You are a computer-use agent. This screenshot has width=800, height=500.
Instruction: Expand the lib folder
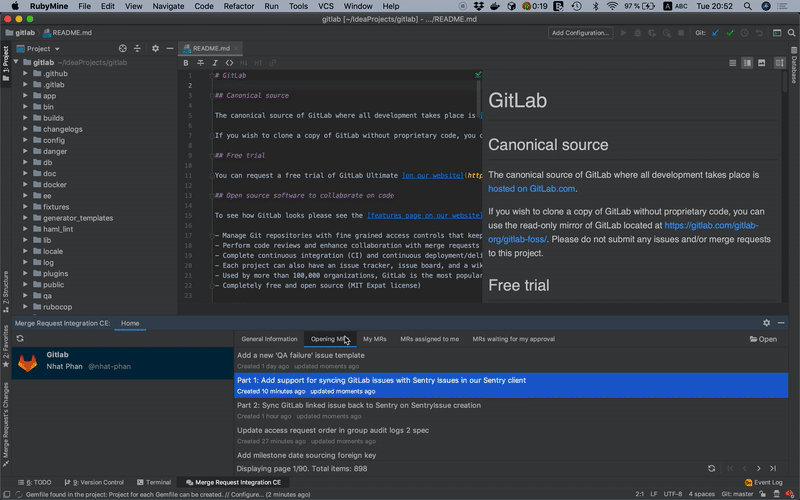[25, 240]
